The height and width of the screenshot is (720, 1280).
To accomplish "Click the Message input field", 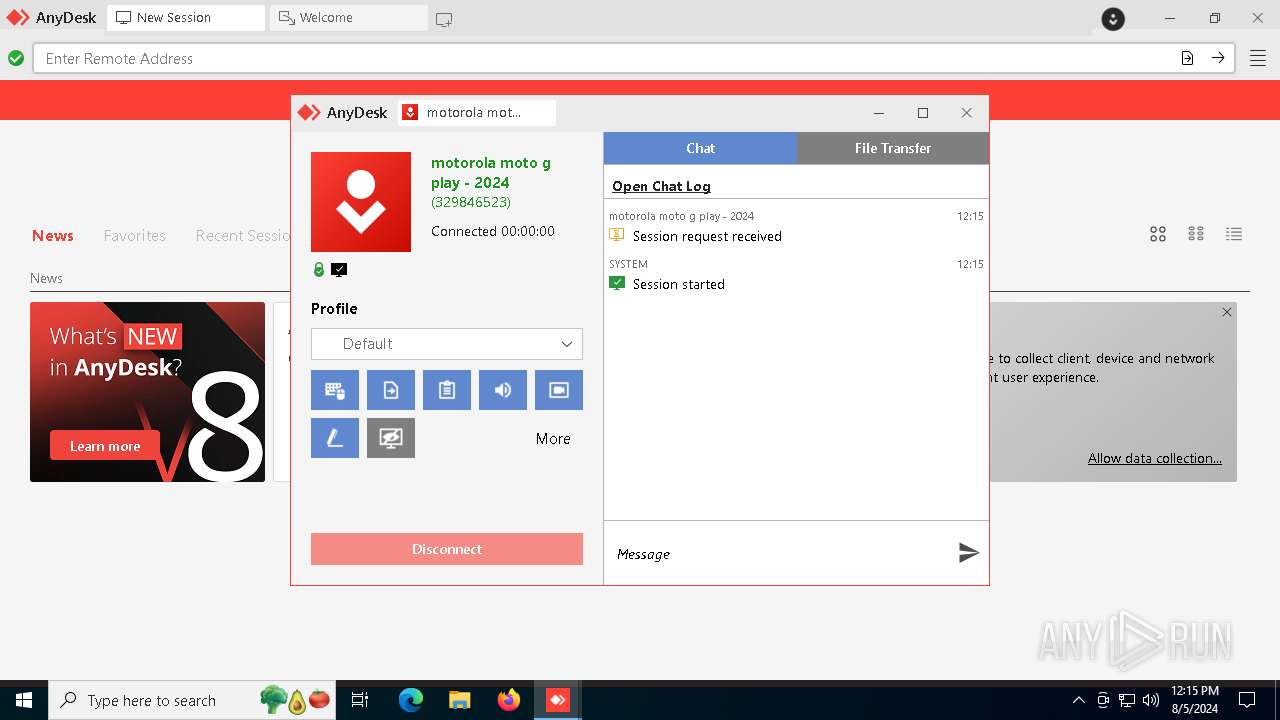I will [x=780, y=553].
